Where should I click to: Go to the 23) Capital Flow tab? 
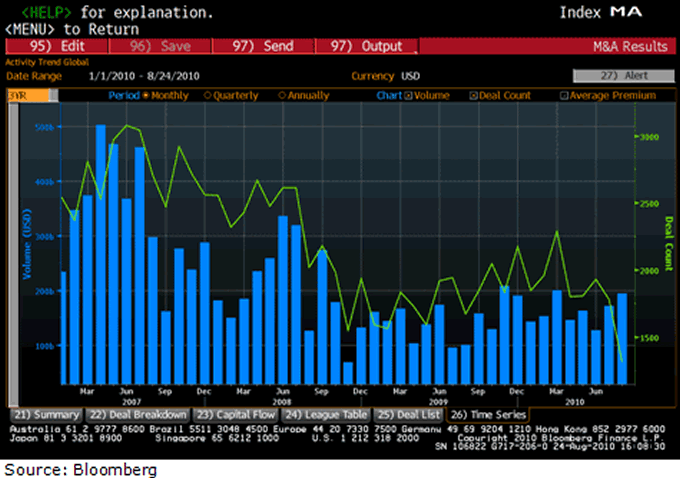coord(233,412)
